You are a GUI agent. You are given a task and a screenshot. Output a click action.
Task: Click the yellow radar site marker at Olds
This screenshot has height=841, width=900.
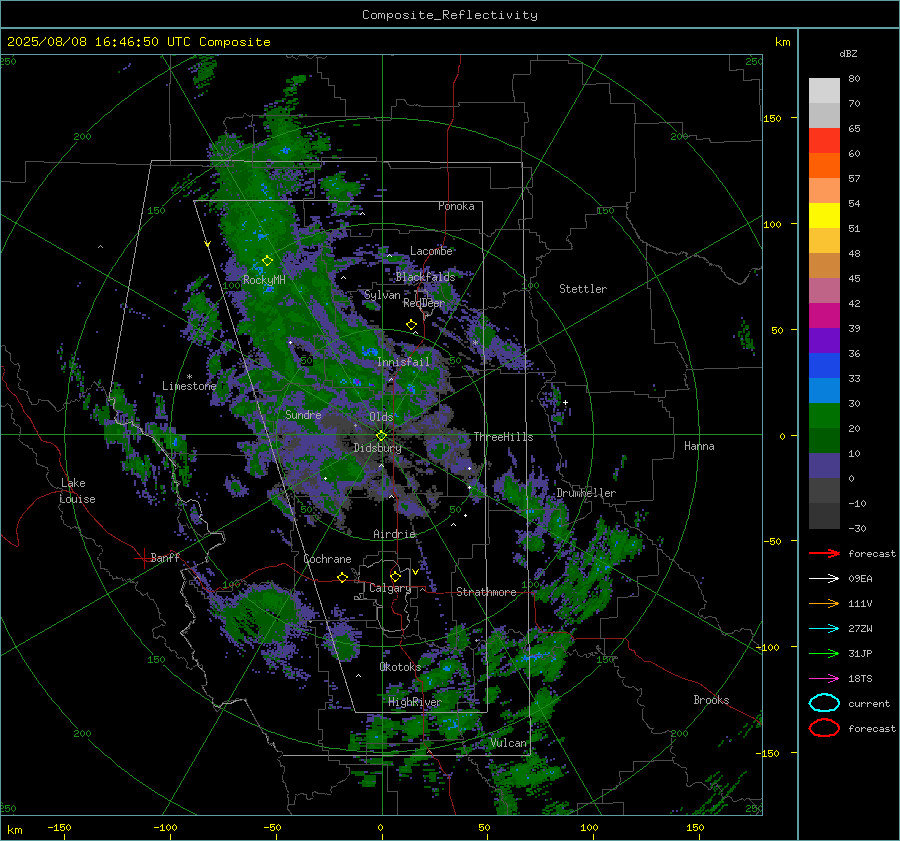(x=381, y=436)
